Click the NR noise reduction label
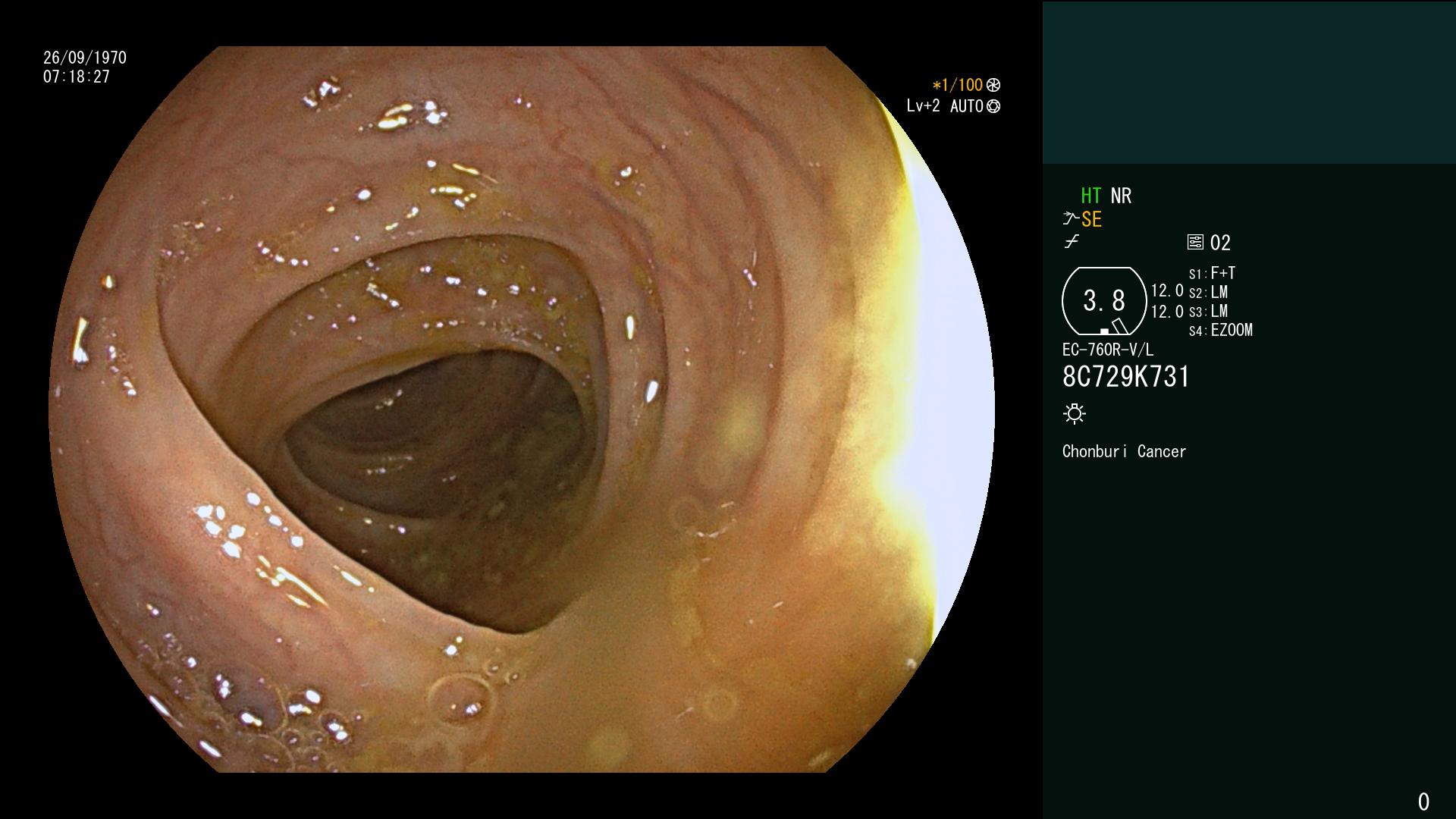Image resolution: width=1456 pixels, height=819 pixels. pyautogui.click(x=1121, y=196)
